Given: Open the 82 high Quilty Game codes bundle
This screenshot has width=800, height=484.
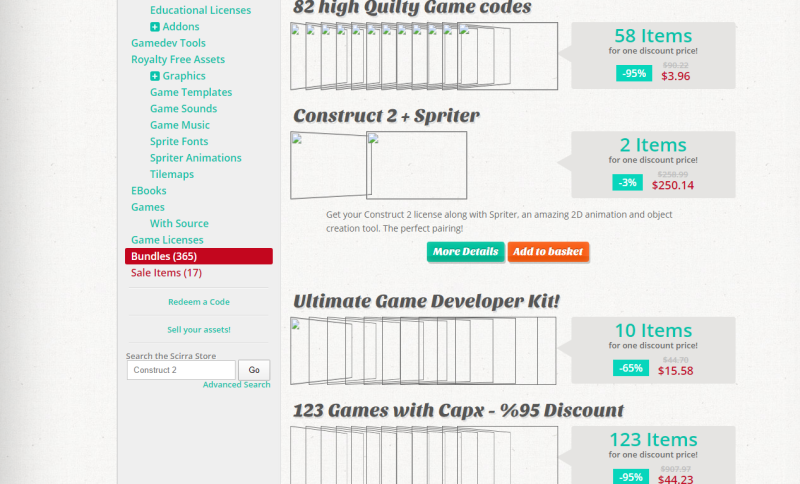Looking at the screenshot, I should pyautogui.click(x=412, y=8).
